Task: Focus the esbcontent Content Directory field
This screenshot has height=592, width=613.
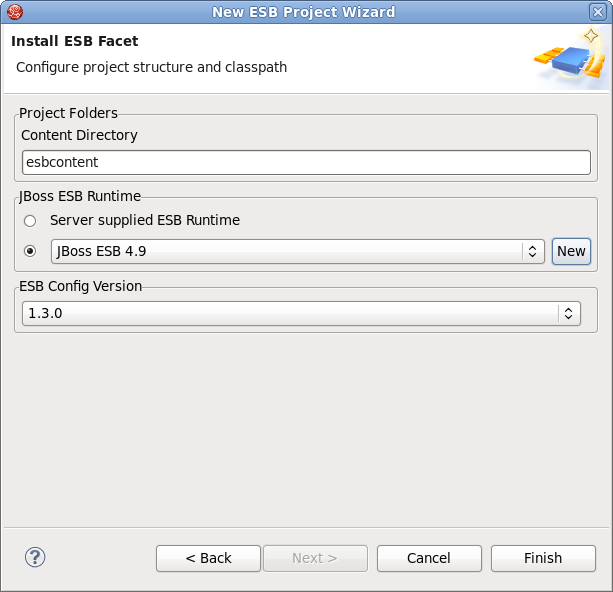Action: click(x=306, y=162)
